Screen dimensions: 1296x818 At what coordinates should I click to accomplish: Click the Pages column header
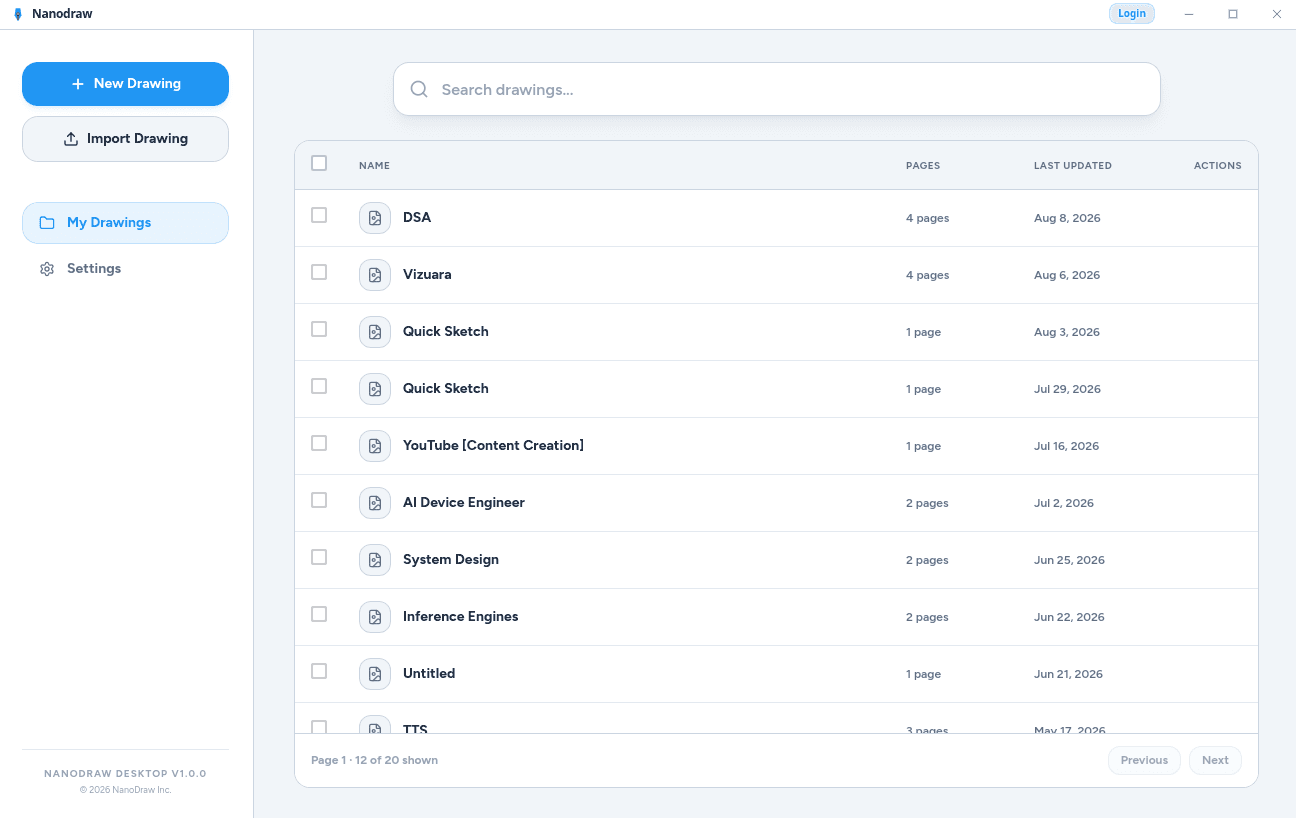click(x=923, y=166)
